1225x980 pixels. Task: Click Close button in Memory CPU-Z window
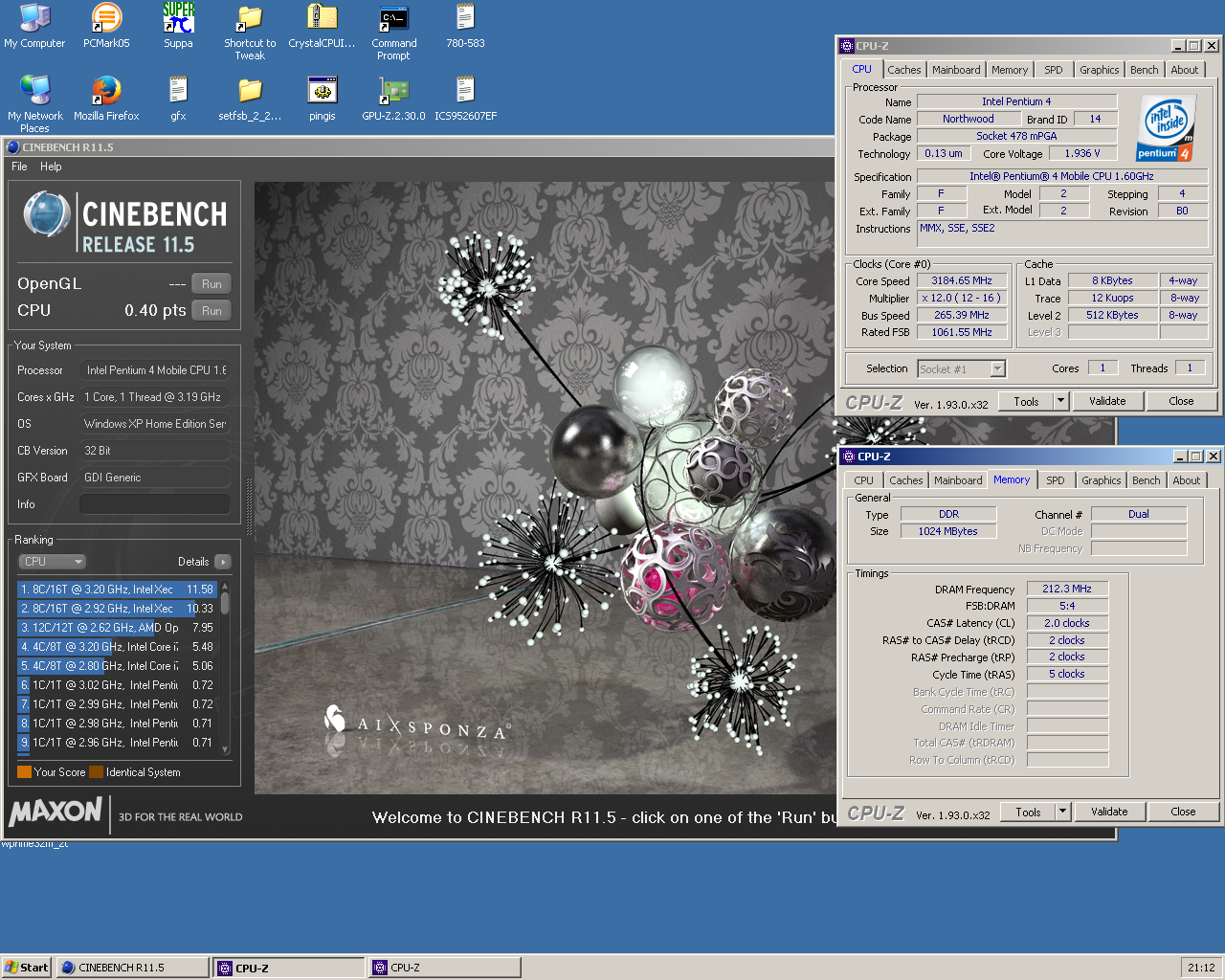point(1183,813)
